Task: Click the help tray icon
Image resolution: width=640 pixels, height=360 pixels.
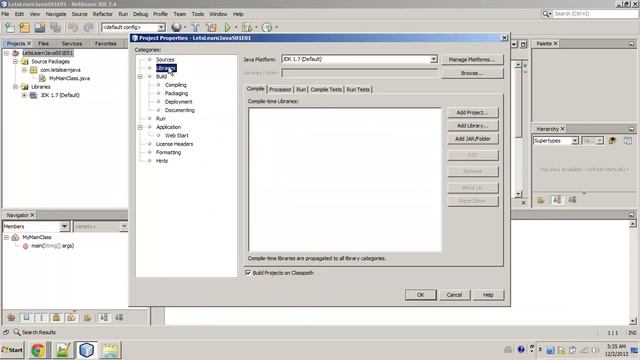Action: pos(521,349)
